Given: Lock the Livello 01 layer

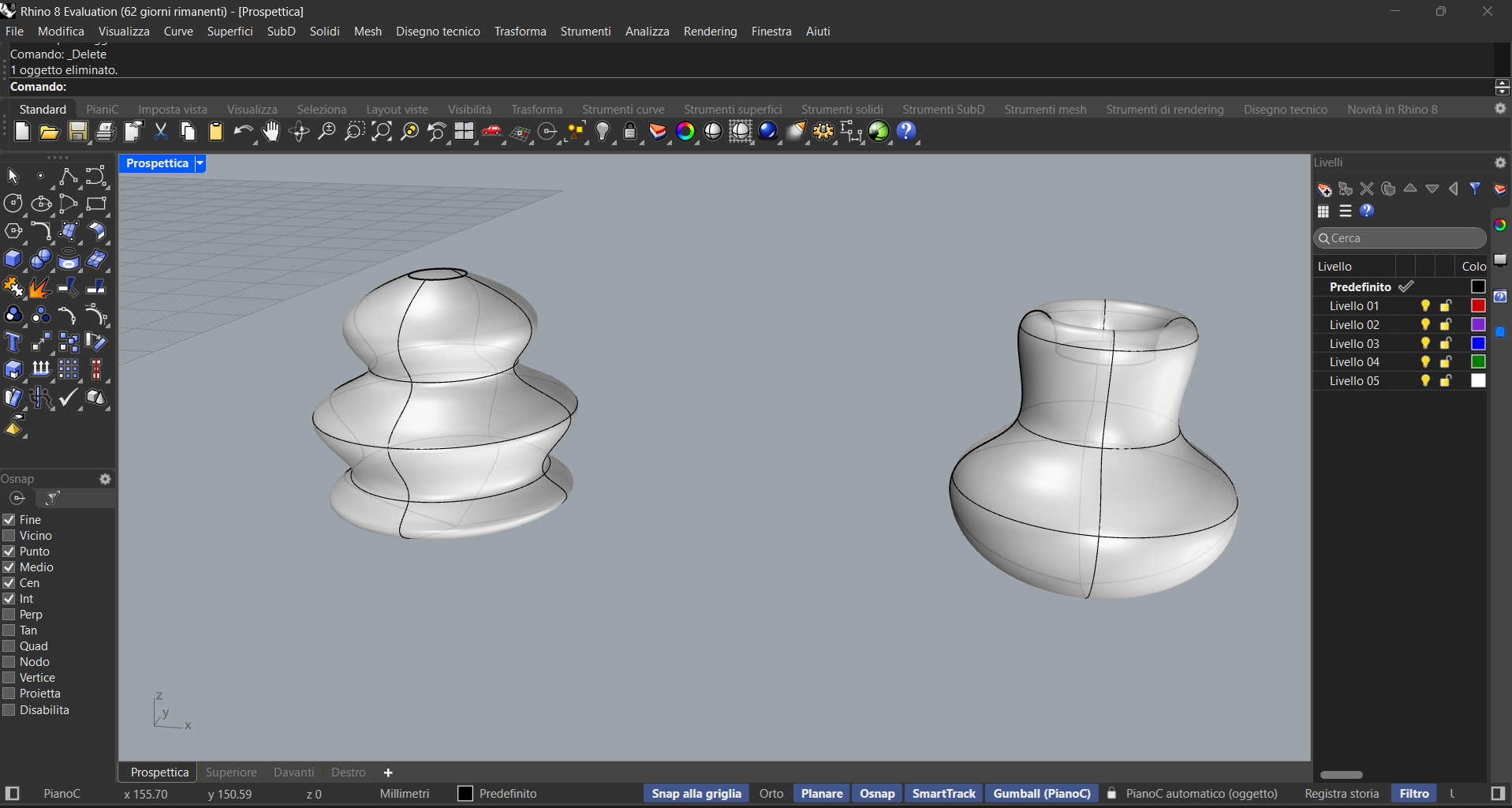Looking at the screenshot, I should point(1445,305).
